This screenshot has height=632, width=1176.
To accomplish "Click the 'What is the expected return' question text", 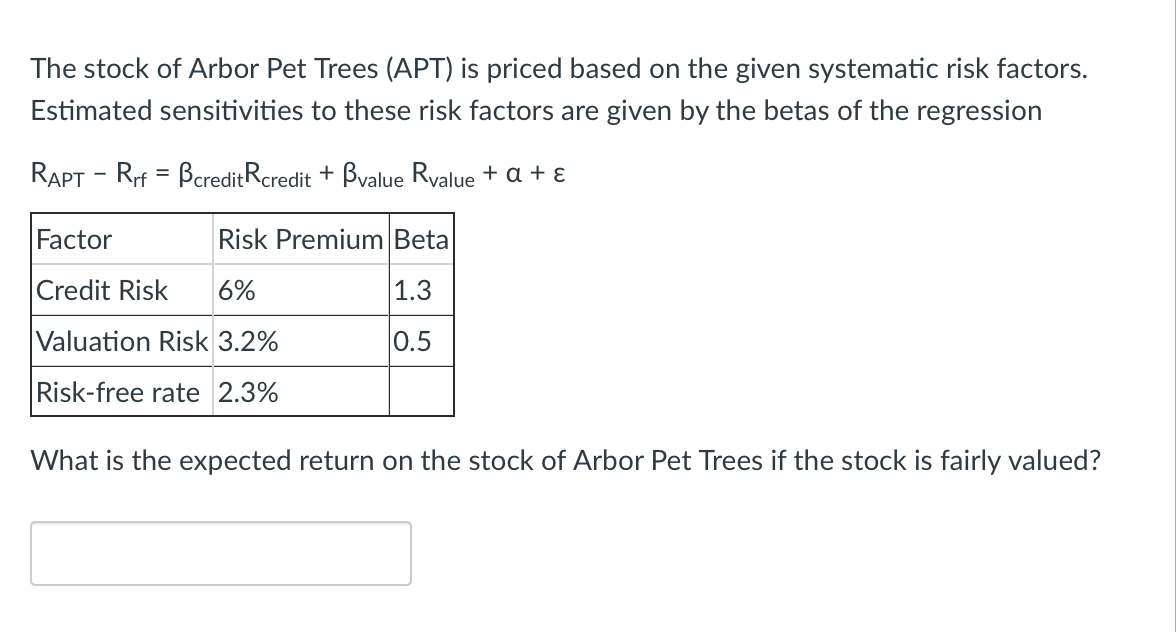I will pyautogui.click(x=566, y=460).
